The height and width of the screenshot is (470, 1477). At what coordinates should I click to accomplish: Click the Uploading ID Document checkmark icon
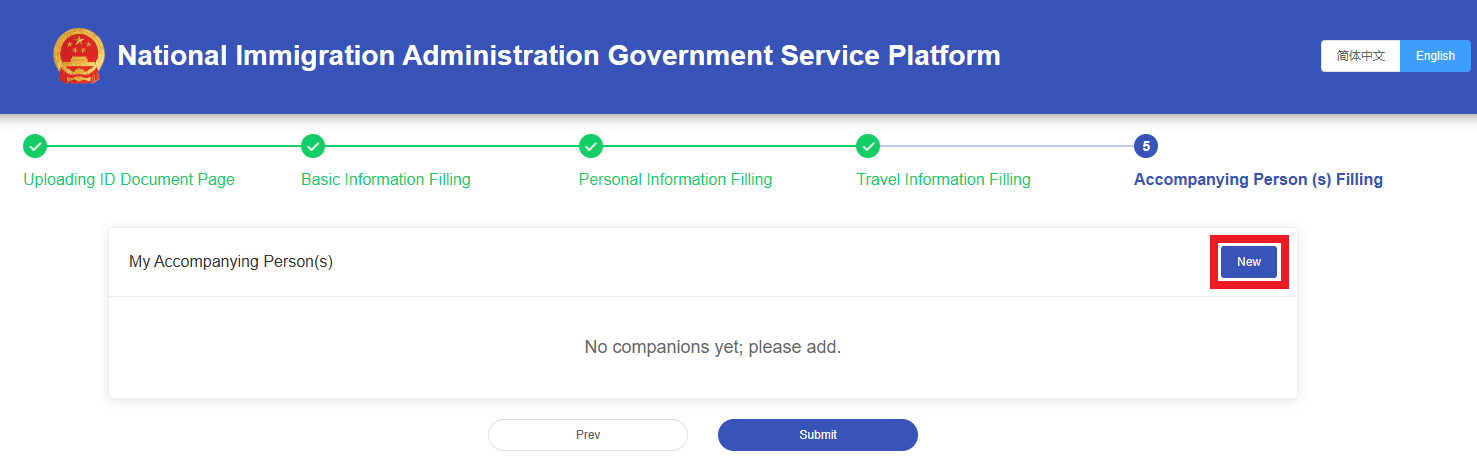pyautogui.click(x=35, y=147)
